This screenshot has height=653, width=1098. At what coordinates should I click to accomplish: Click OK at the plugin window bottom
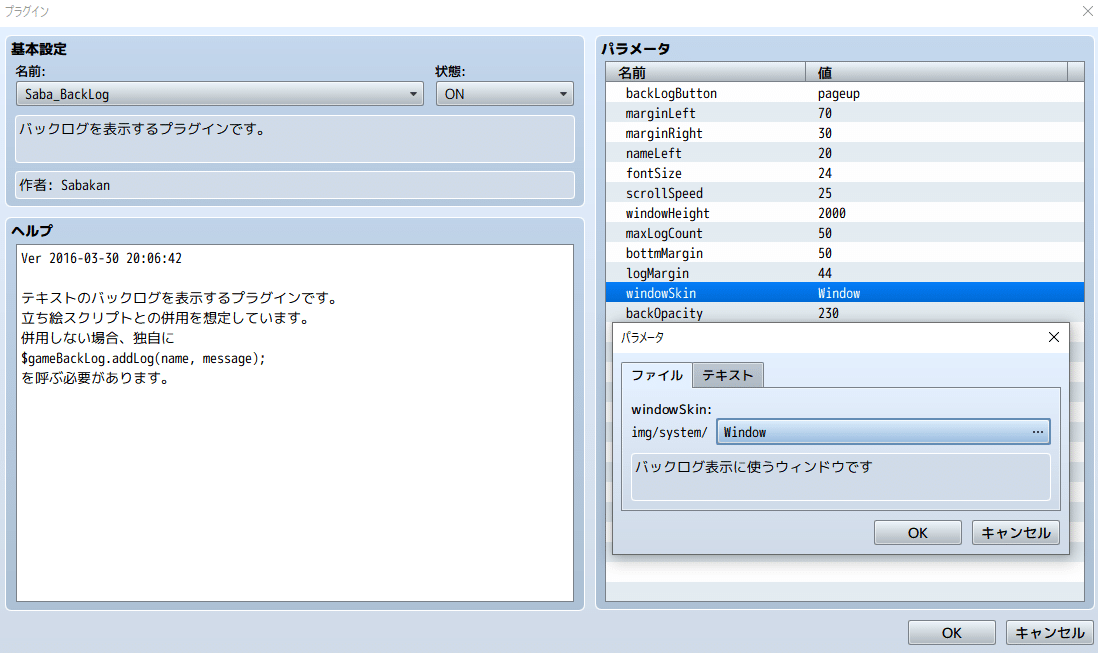click(952, 633)
